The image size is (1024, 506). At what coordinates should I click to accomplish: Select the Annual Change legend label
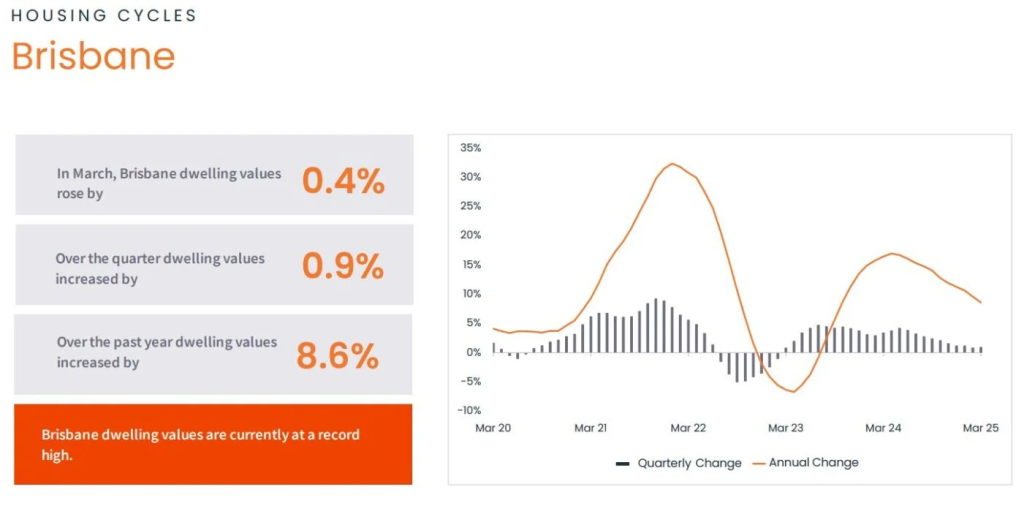[x=813, y=463]
